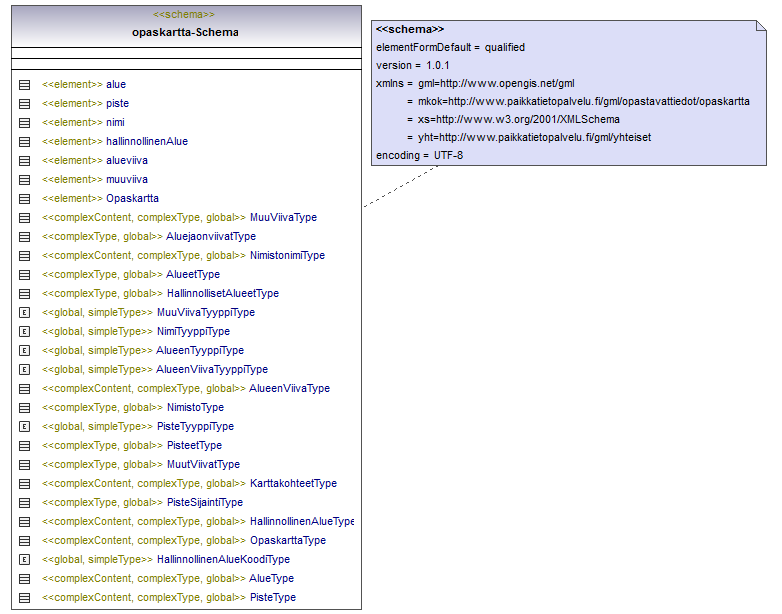The image size is (782, 614).
Task: Select the piste element row
Action: [x=117, y=104]
